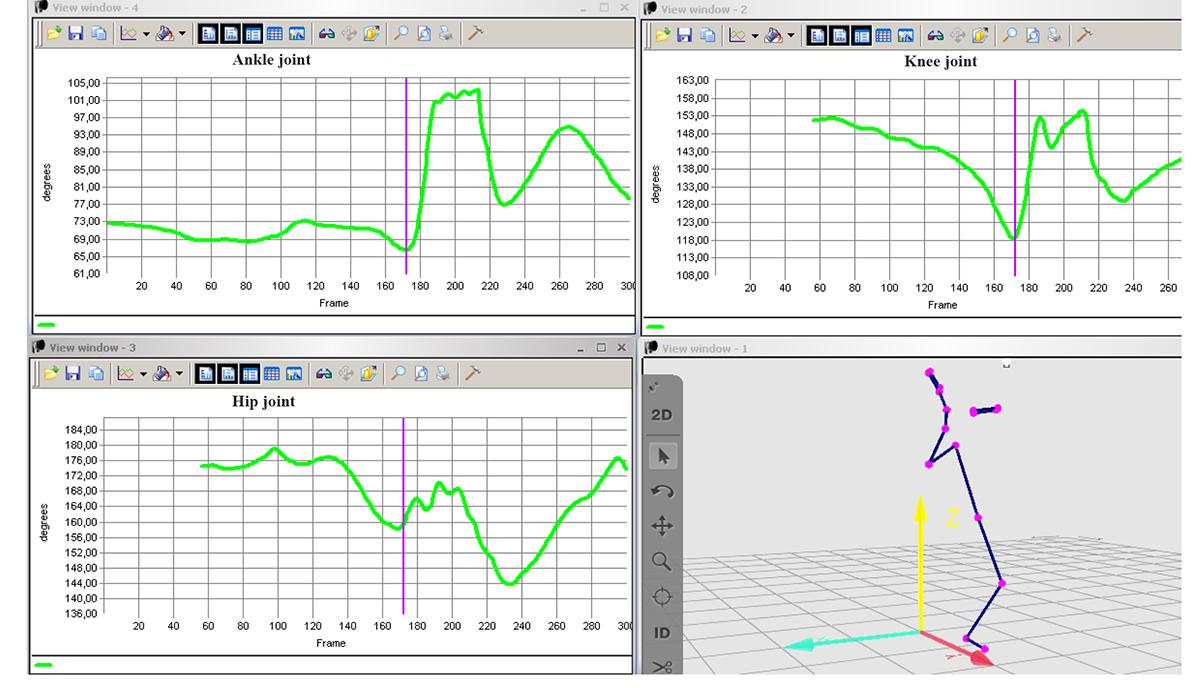
Task: Select translate move tool in 3D view
Action: 661,526
